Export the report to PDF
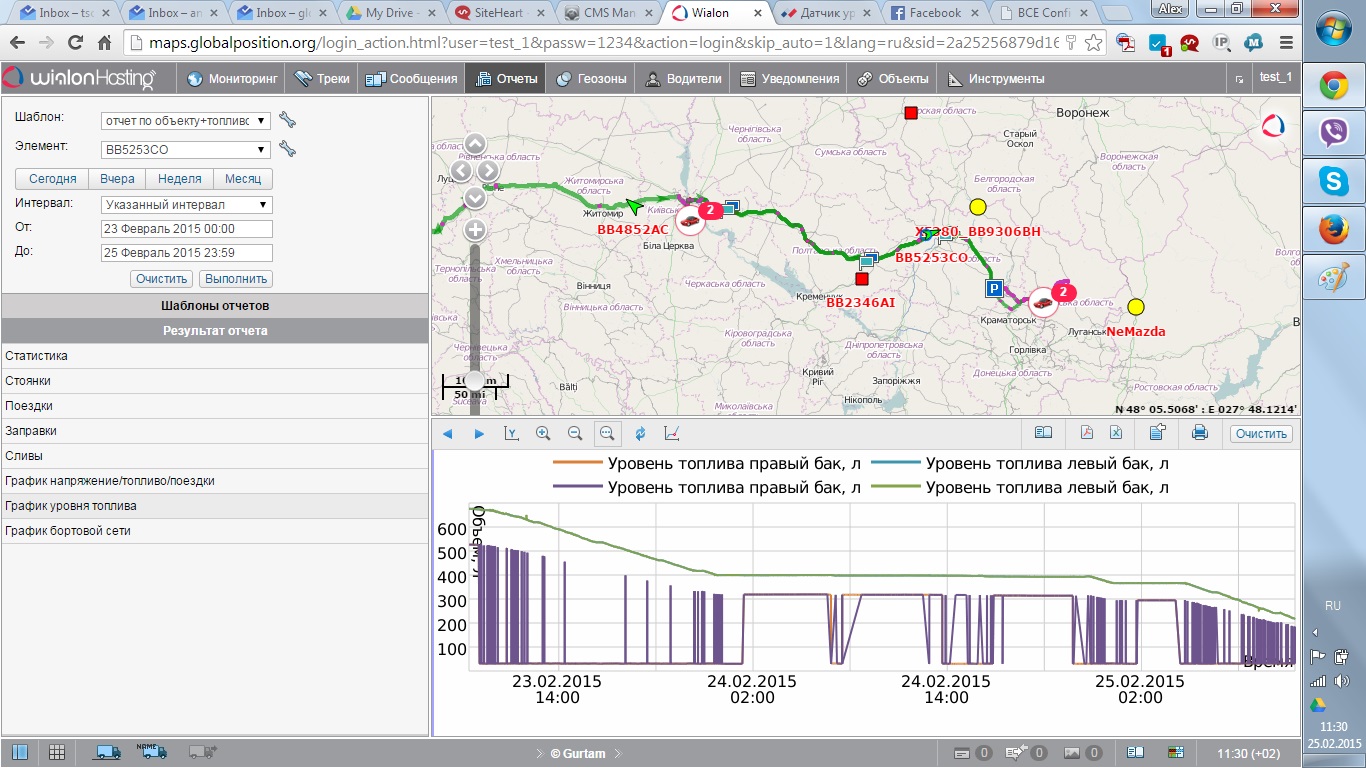Image resolution: width=1366 pixels, height=768 pixels. click(x=1086, y=433)
